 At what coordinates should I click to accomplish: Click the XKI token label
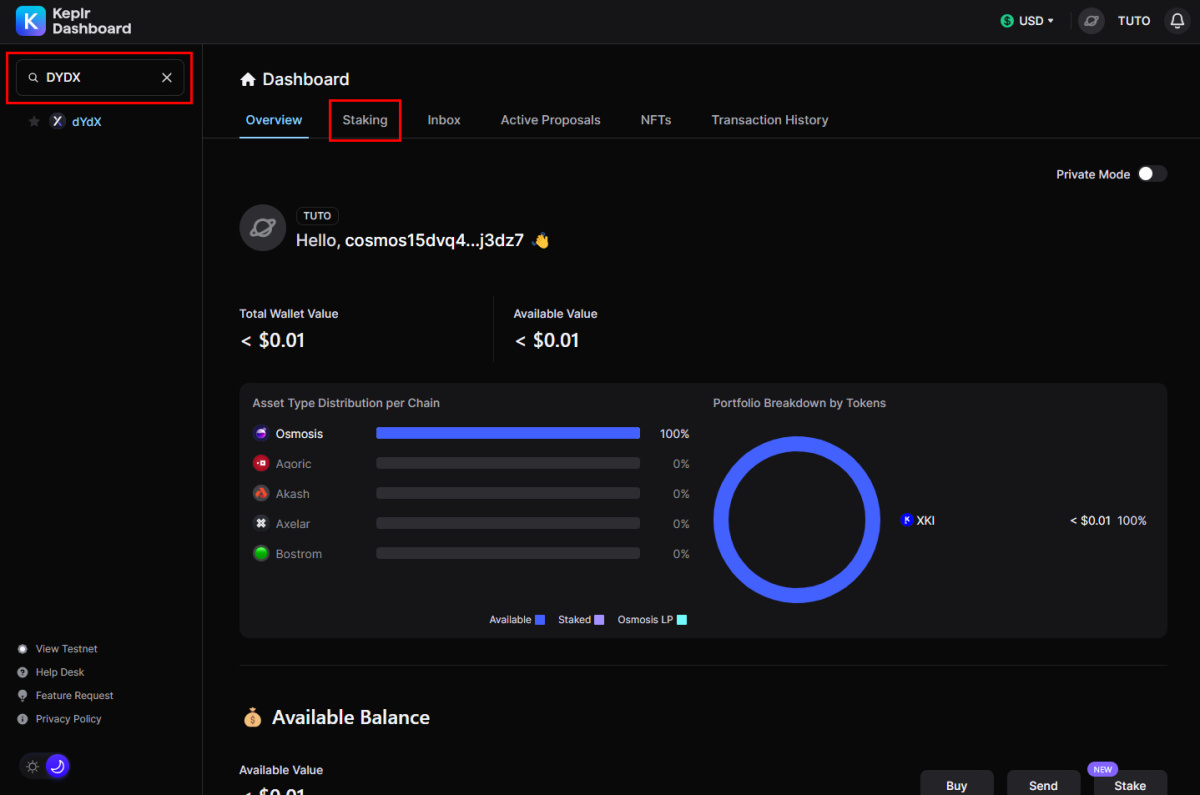click(x=926, y=520)
